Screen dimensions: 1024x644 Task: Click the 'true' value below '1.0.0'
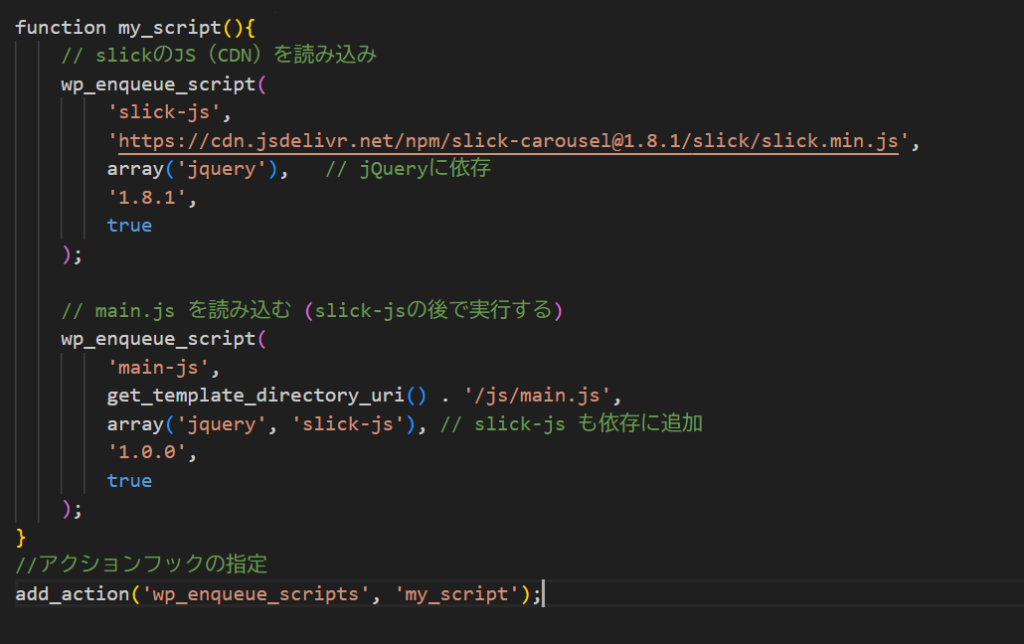point(130,481)
